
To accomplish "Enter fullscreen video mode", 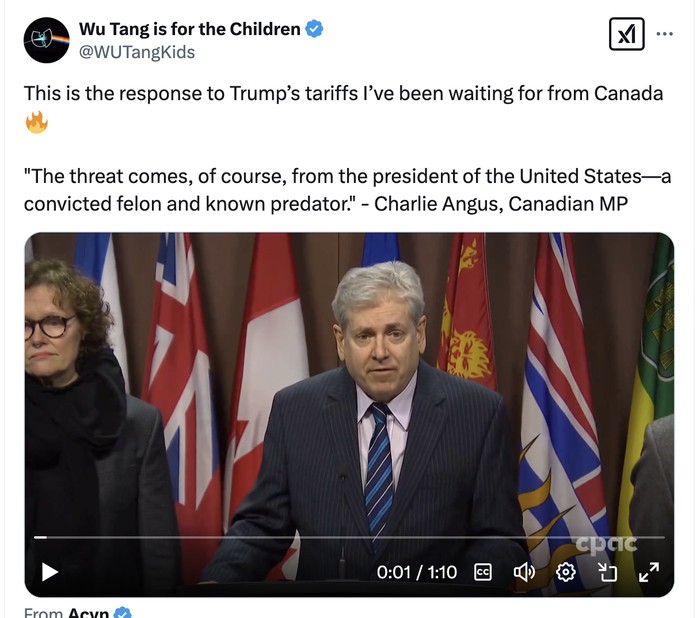I will [x=648, y=572].
